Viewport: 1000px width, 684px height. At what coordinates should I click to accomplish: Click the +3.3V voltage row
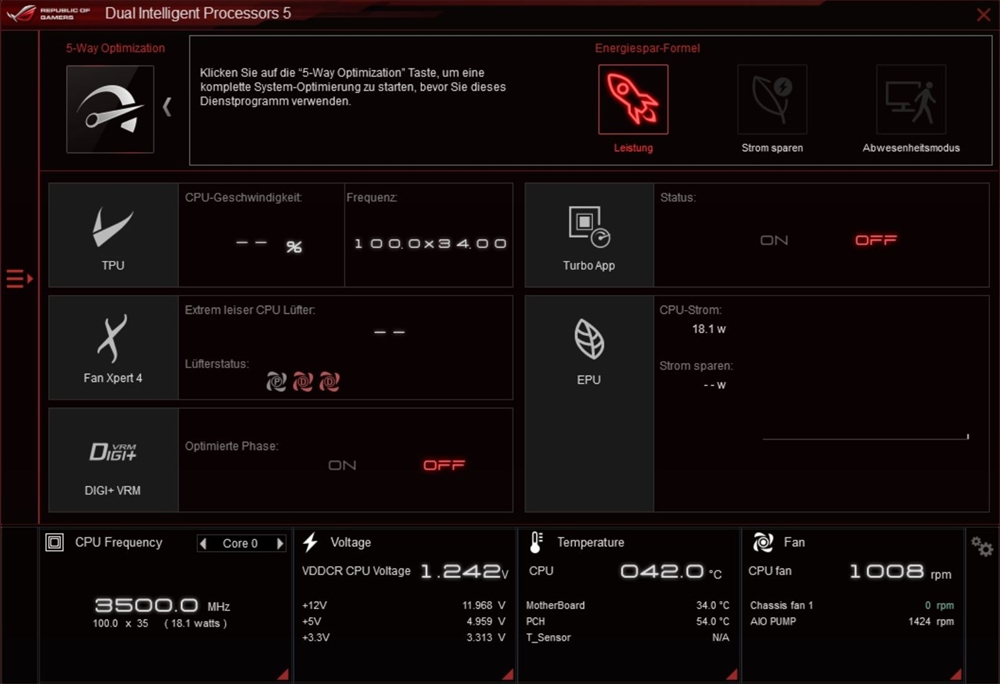click(404, 637)
